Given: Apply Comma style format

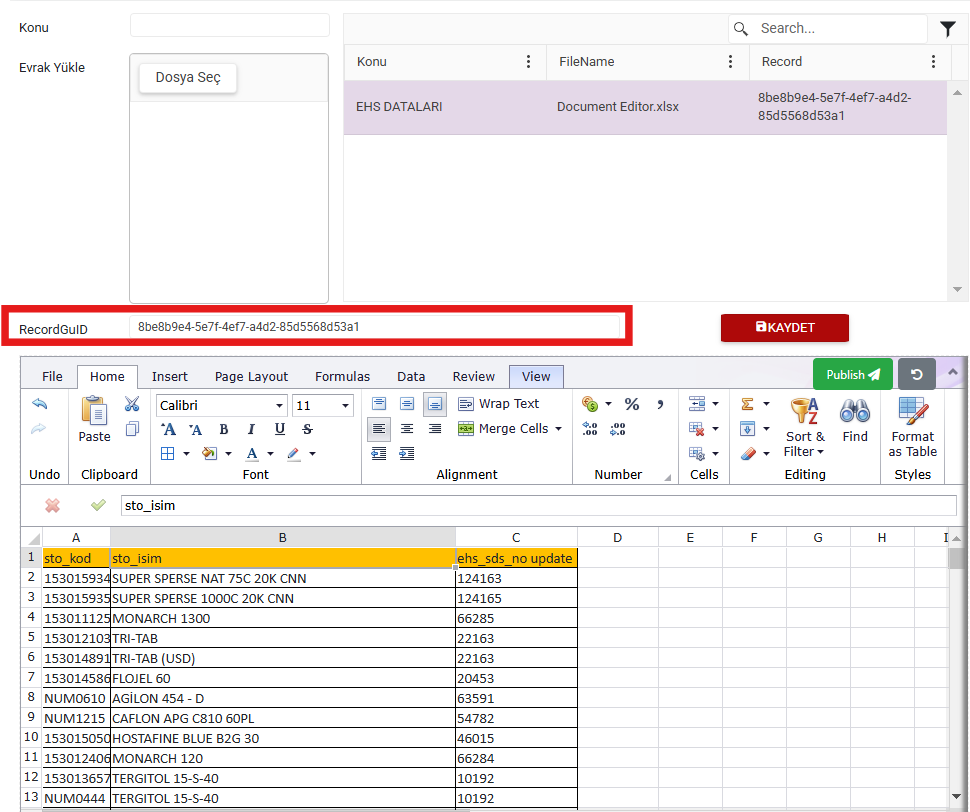Looking at the screenshot, I should tap(660, 404).
